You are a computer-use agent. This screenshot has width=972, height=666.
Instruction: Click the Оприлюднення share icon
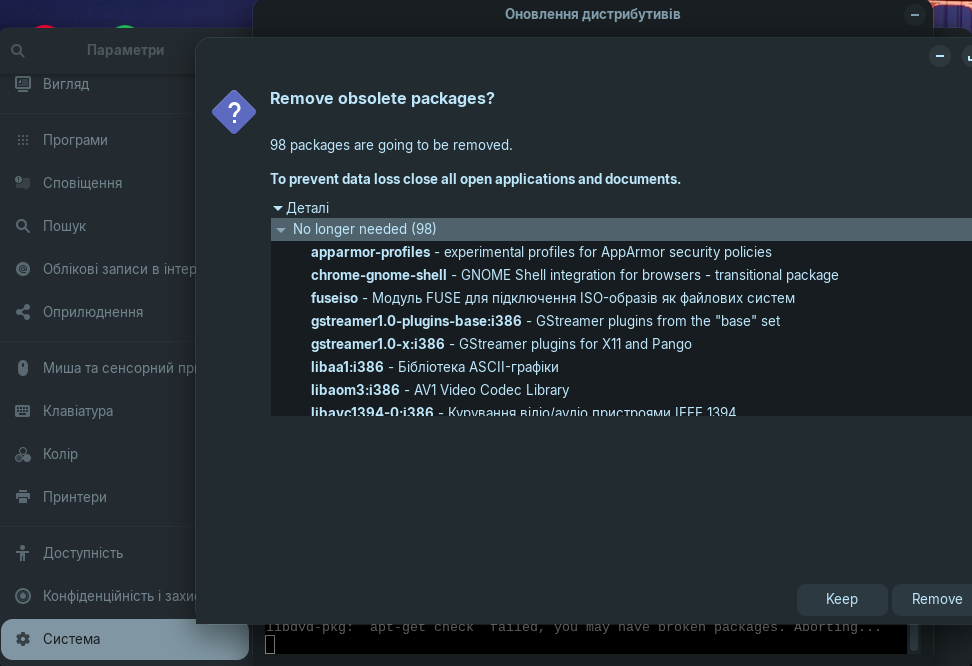click(x=23, y=312)
